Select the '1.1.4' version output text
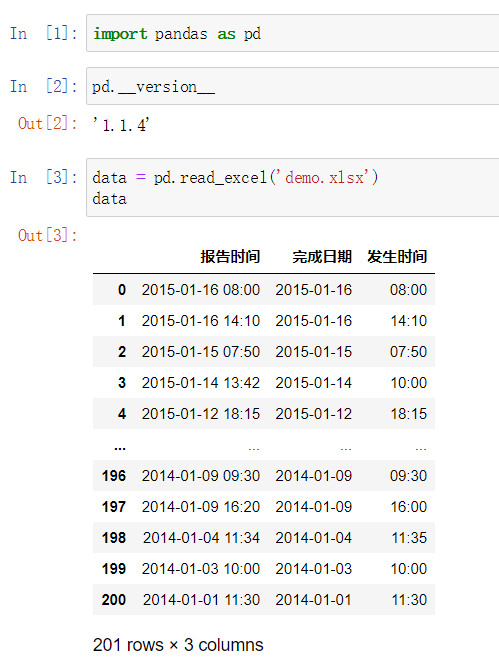The width and height of the screenshot is (499, 665). [121, 125]
